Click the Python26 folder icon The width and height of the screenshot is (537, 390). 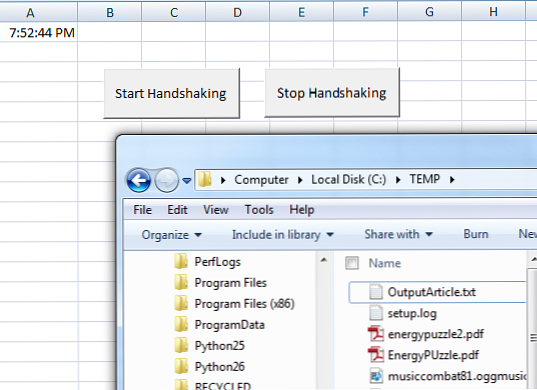[181, 366]
